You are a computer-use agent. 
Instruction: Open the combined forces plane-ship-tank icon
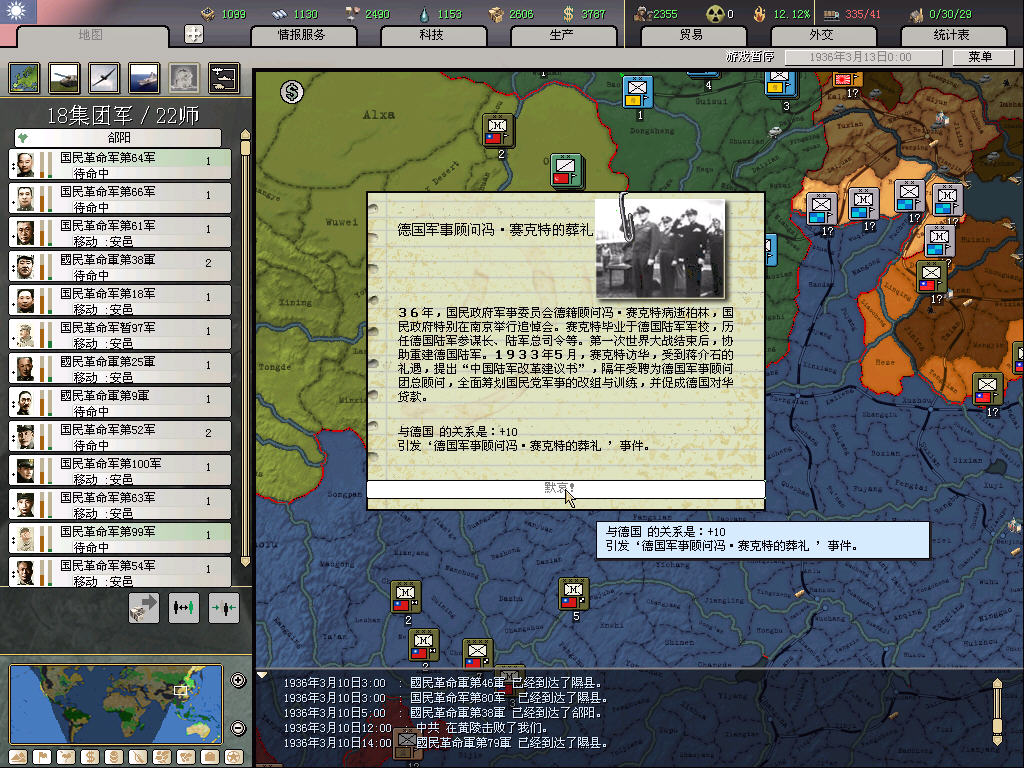click(x=224, y=78)
